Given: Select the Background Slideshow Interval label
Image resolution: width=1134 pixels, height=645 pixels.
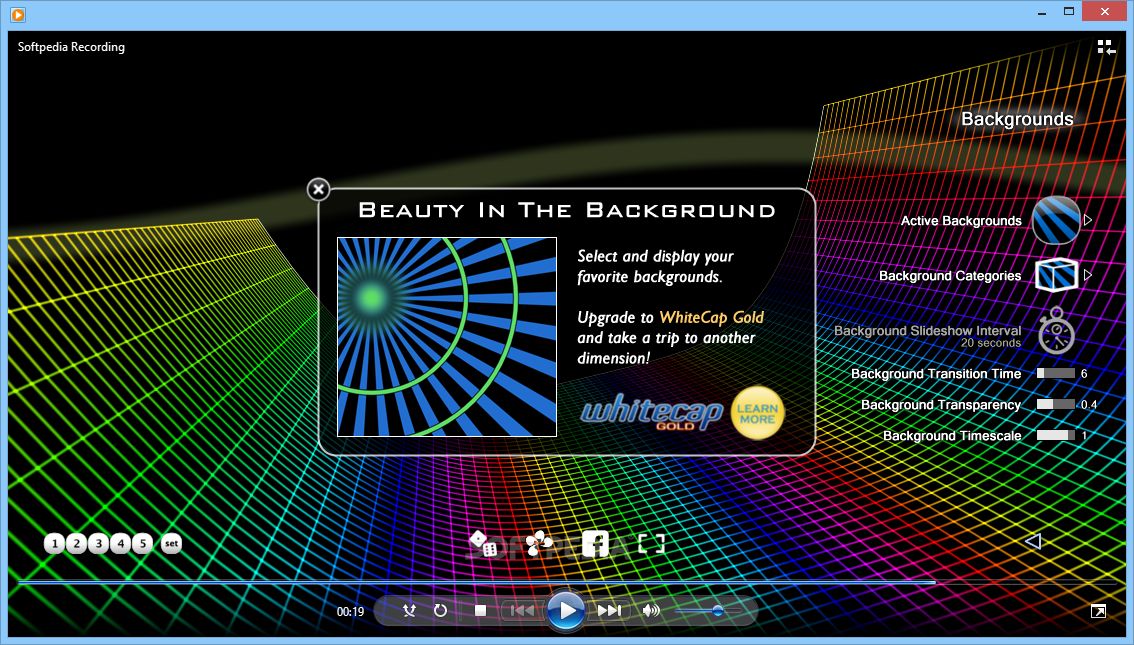Looking at the screenshot, I should coord(927,330).
